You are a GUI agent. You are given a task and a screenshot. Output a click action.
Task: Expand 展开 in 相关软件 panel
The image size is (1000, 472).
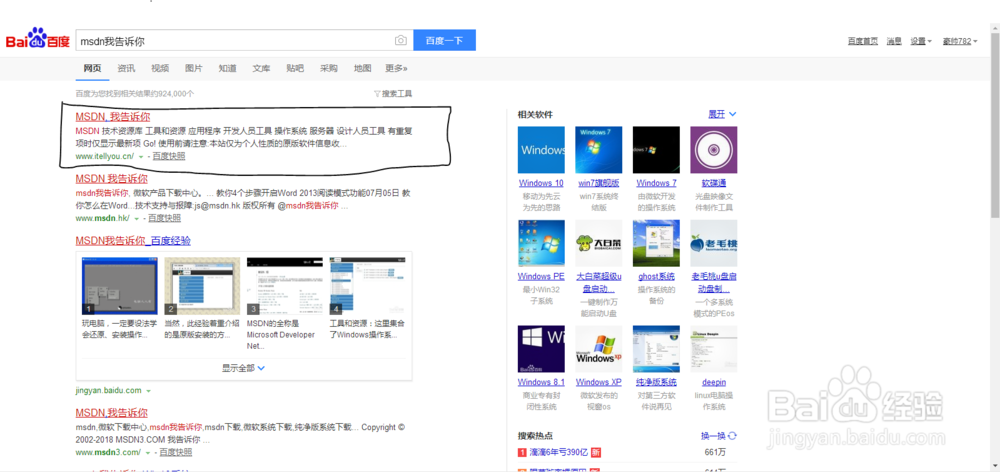pos(723,115)
